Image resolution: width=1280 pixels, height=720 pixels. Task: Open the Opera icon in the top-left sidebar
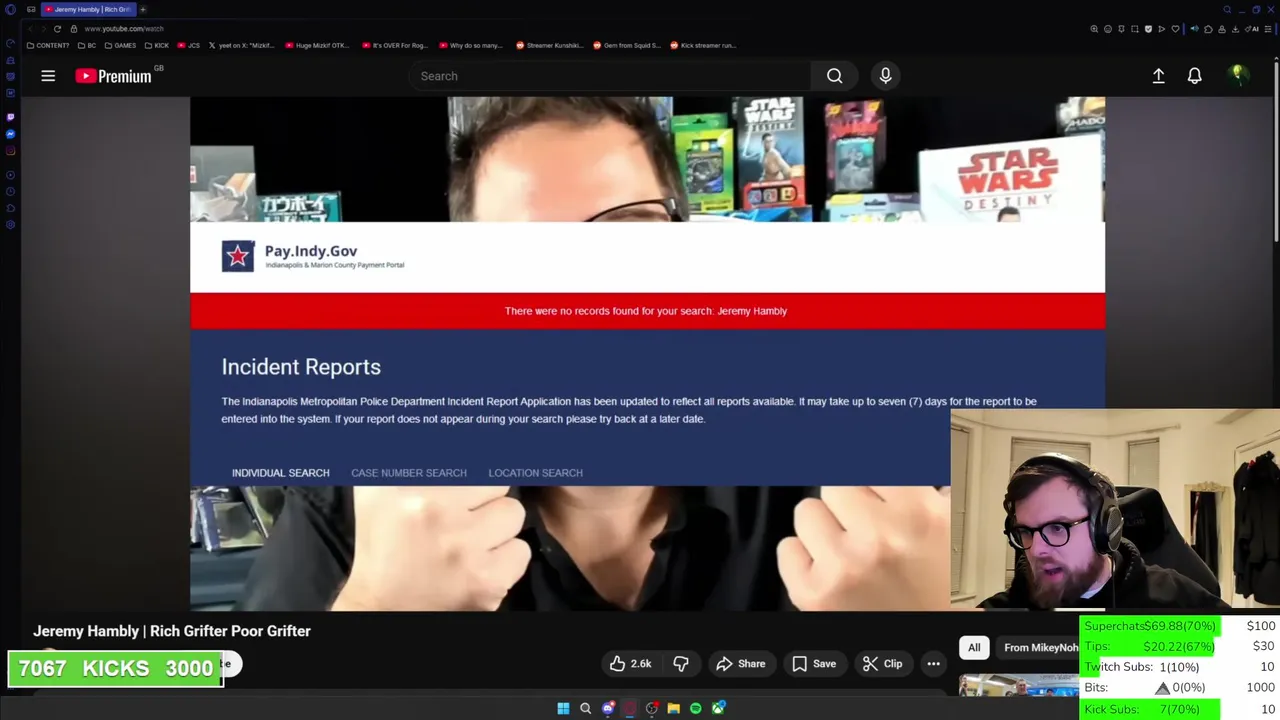coord(10,9)
